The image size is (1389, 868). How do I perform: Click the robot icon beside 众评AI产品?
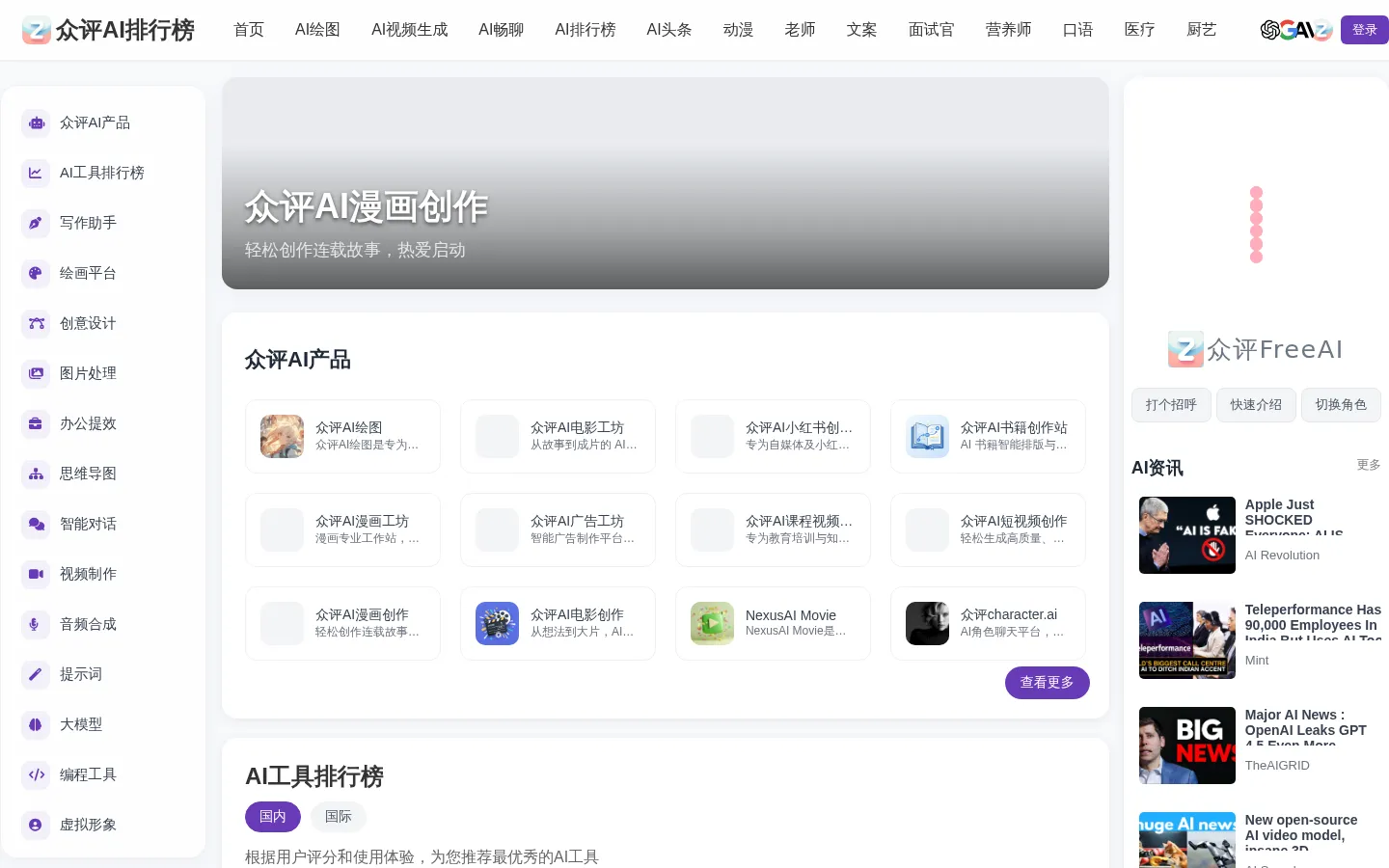36,122
